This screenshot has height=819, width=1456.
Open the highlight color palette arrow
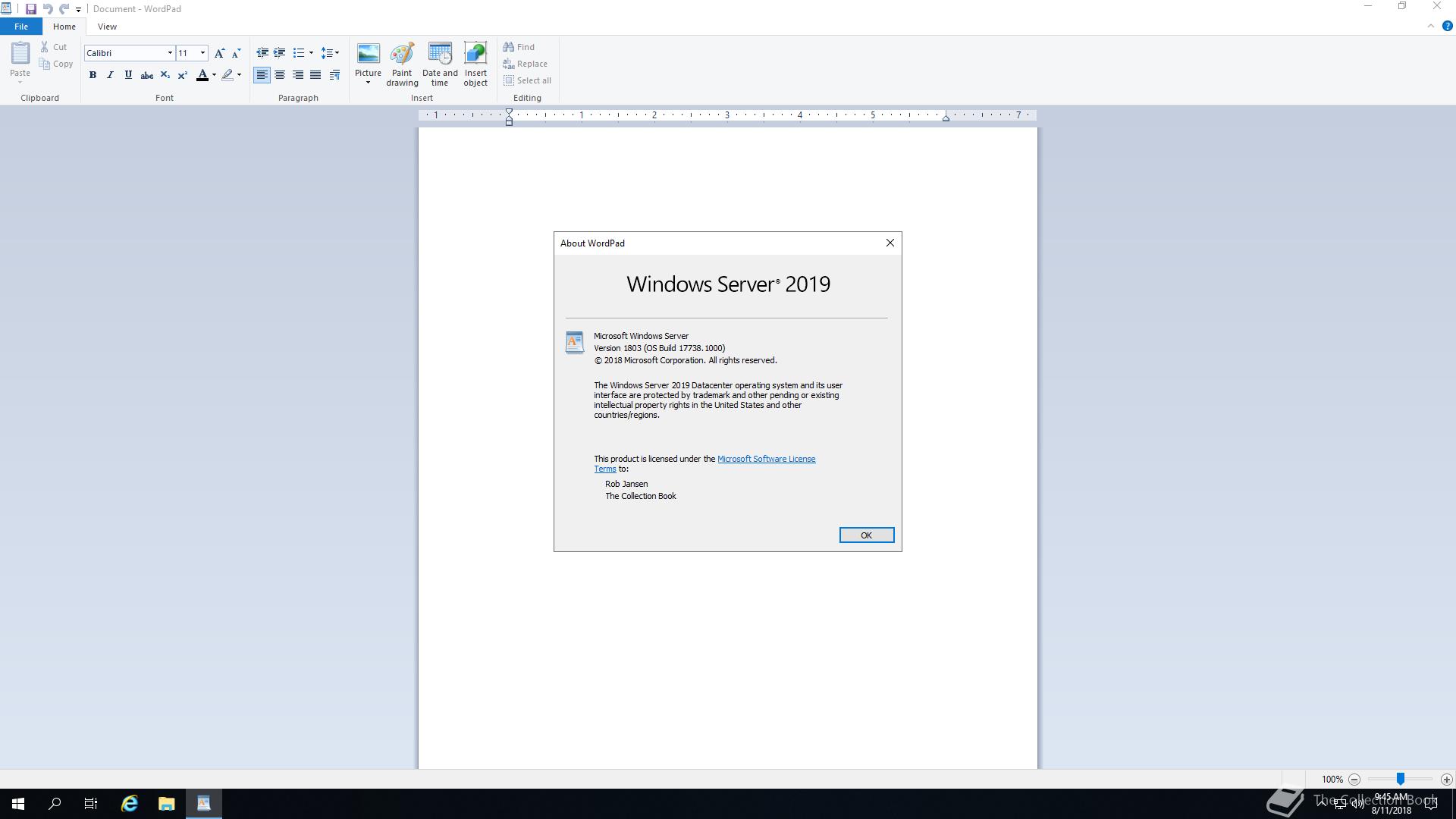(239, 75)
